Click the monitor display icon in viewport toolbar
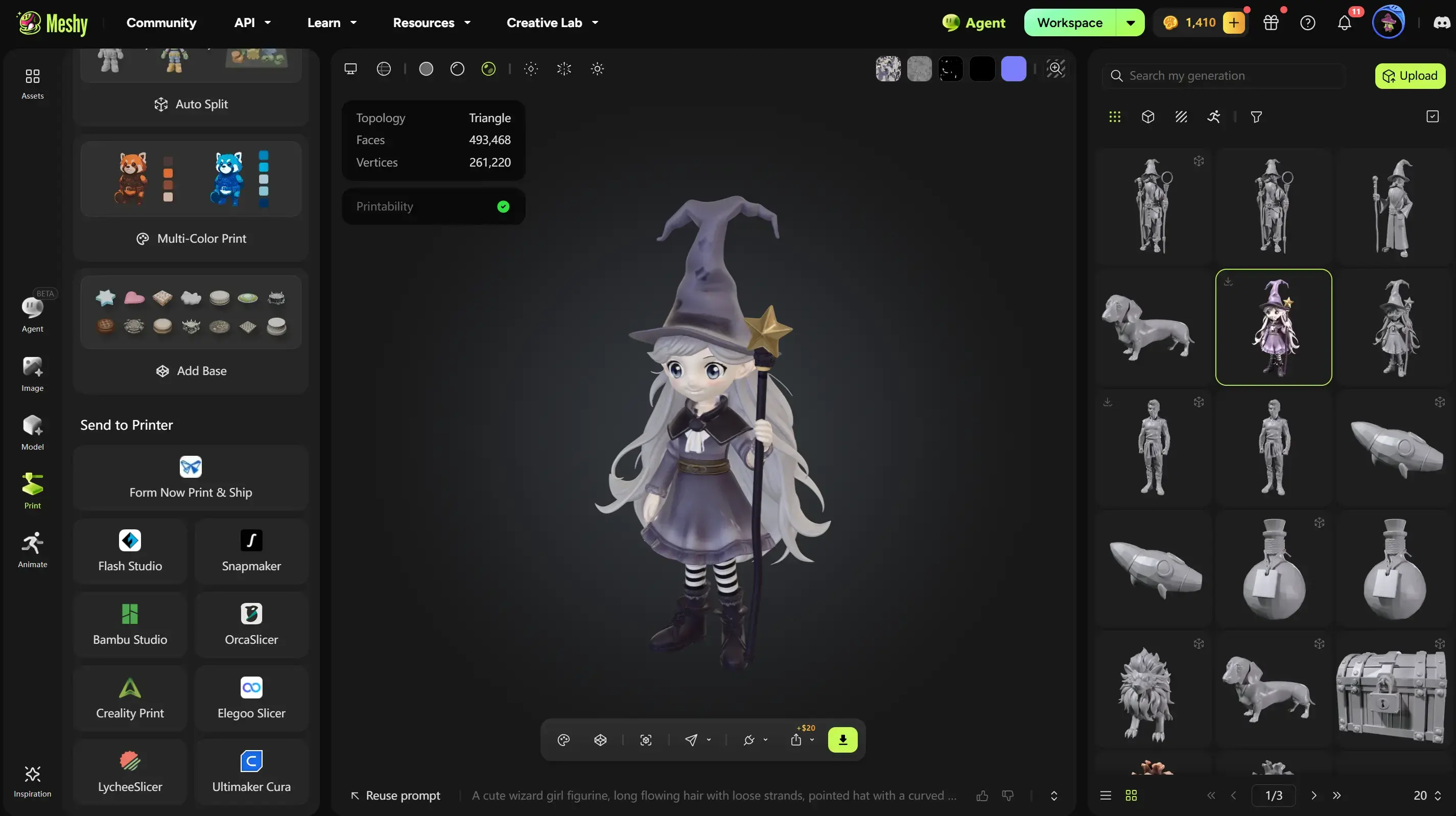This screenshot has height=816, width=1456. point(350,69)
